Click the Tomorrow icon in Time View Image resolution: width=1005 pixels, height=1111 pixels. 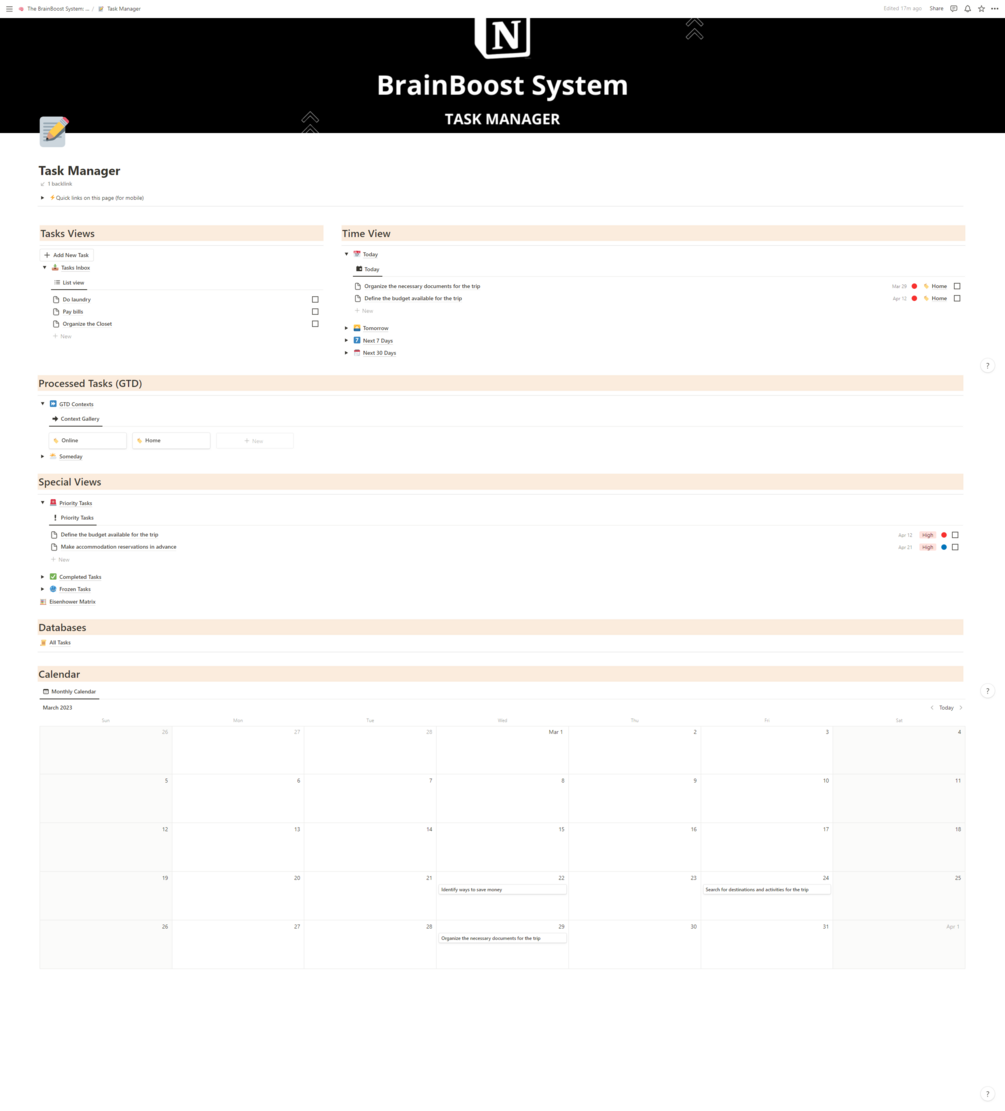click(x=357, y=328)
